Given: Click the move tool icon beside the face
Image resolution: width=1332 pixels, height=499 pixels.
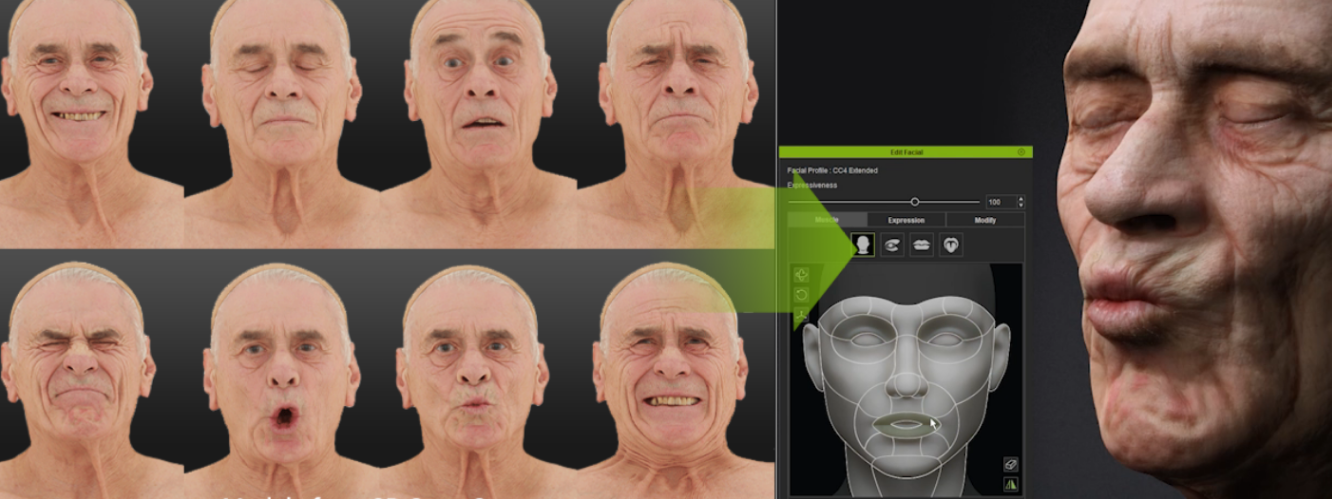Looking at the screenshot, I should tap(801, 275).
